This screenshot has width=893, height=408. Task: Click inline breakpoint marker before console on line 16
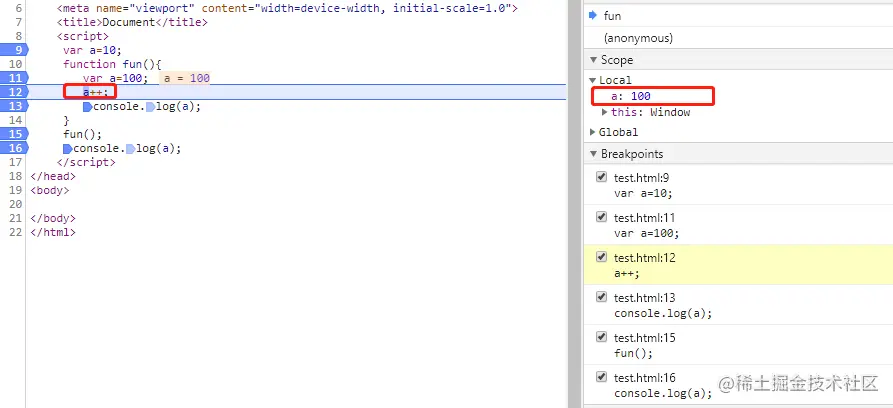67,149
